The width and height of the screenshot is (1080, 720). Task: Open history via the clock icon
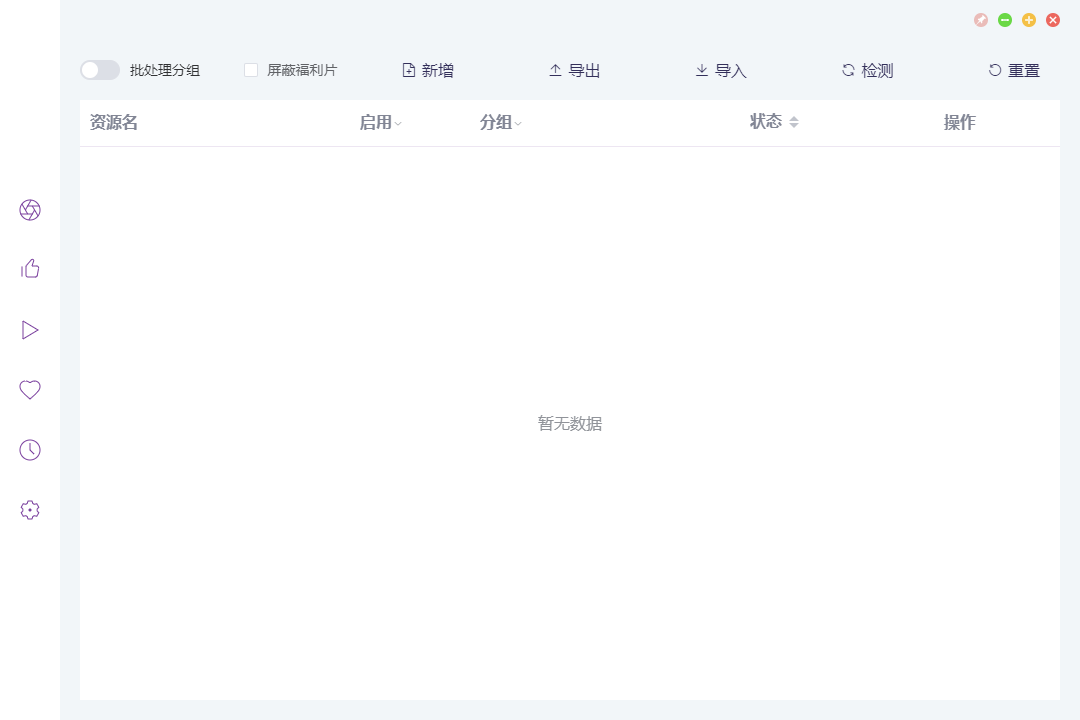click(30, 450)
